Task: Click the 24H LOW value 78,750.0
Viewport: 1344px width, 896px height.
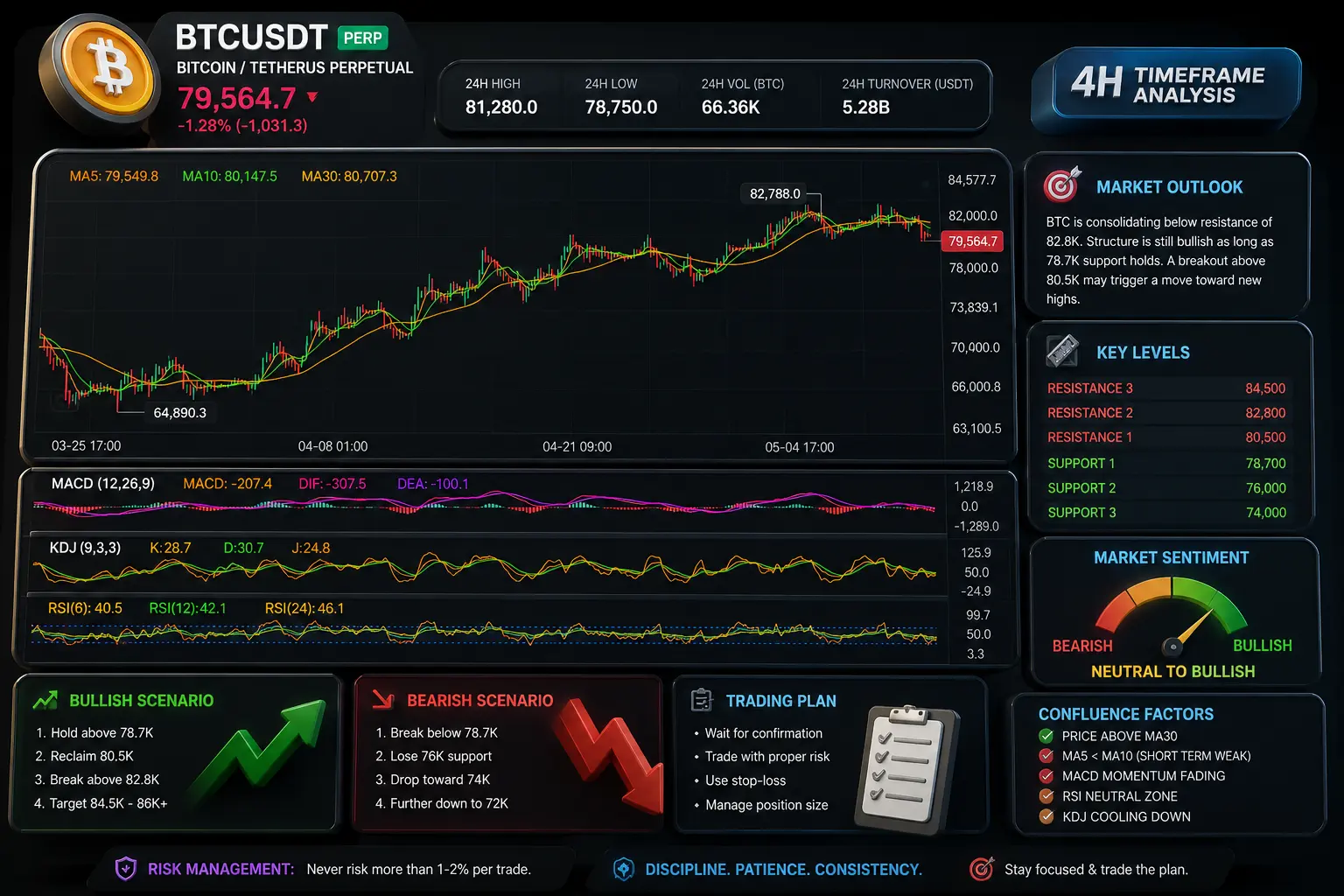Action: [621, 107]
